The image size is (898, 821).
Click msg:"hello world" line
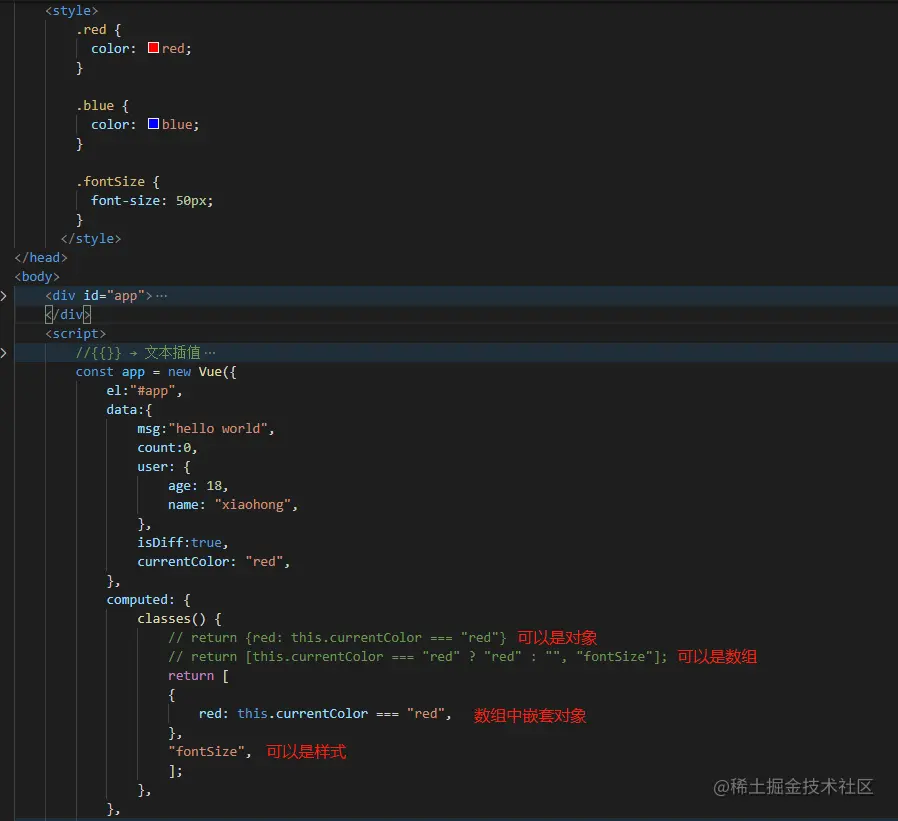(206, 429)
